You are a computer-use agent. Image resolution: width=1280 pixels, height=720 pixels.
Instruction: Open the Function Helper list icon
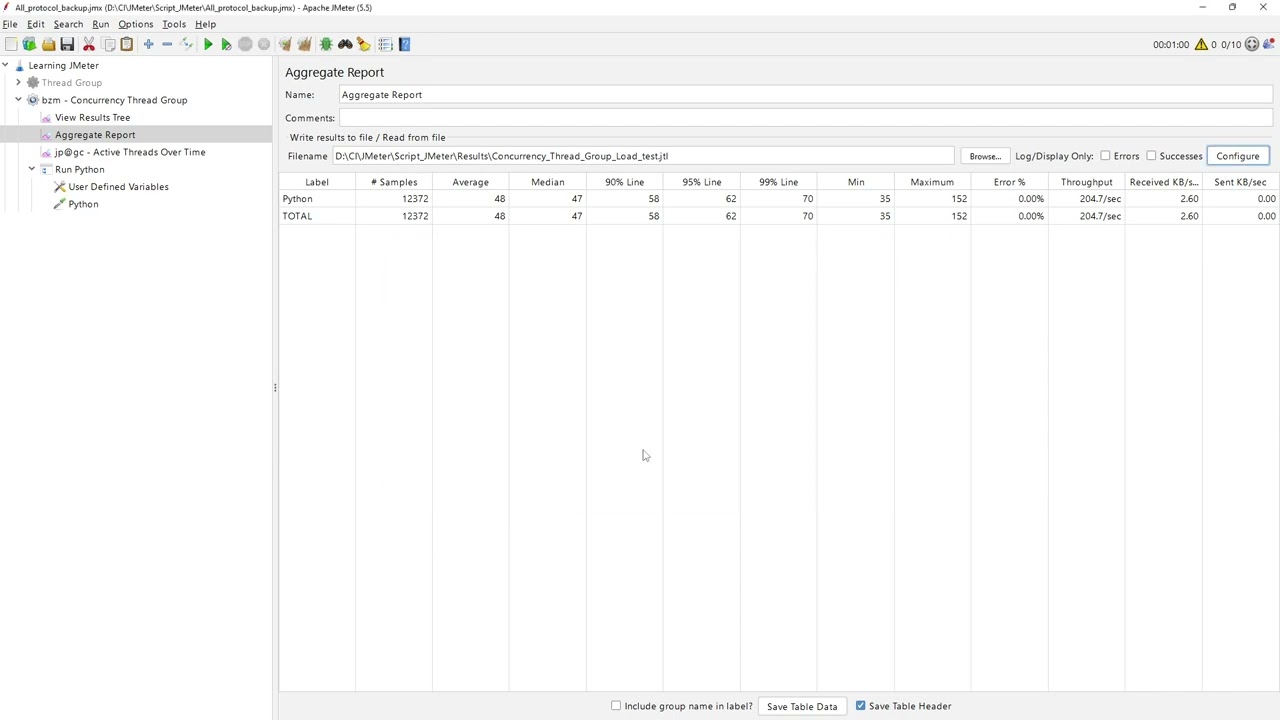click(x=385, y=44)
